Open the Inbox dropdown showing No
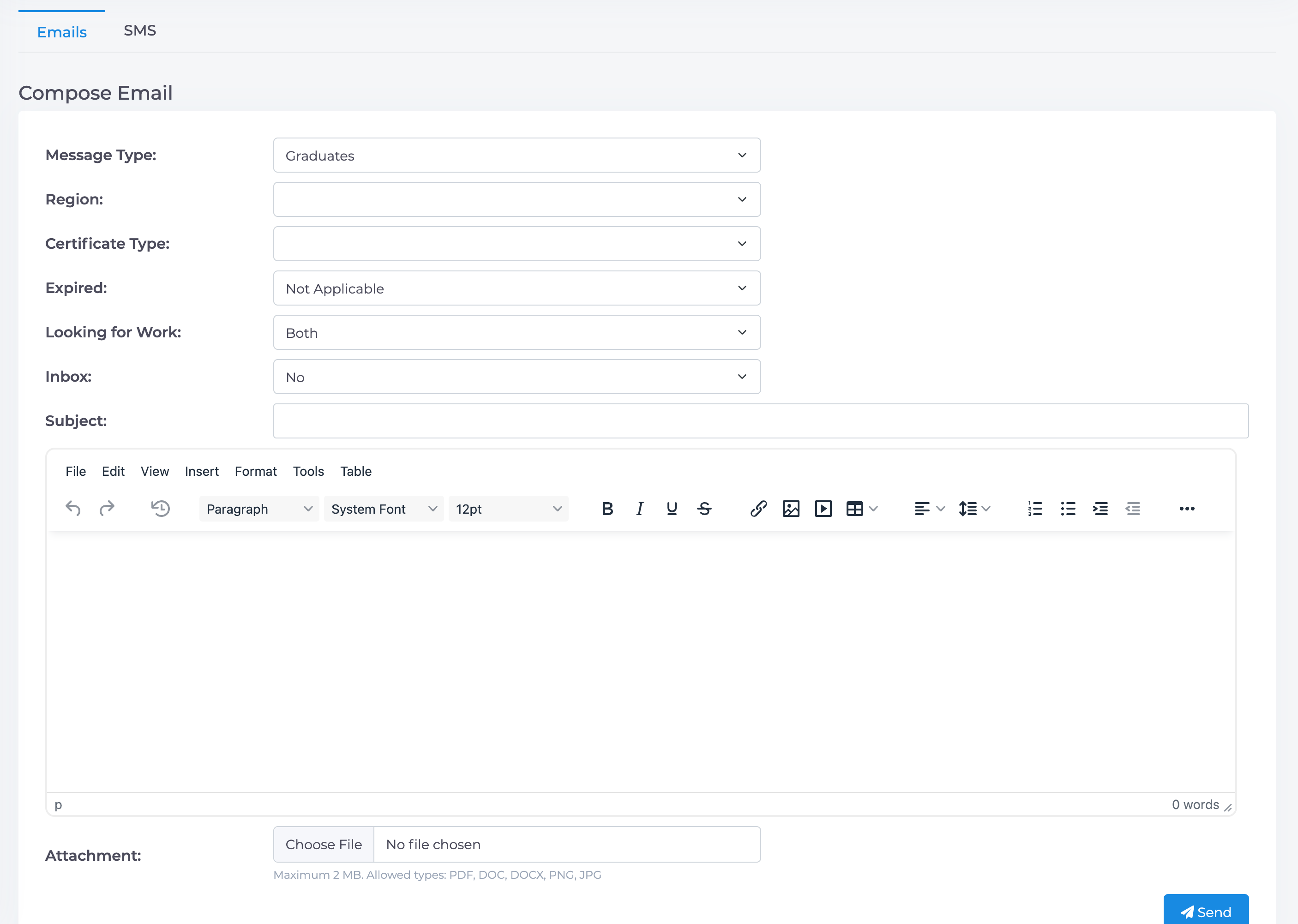 (x=517, y=377)
